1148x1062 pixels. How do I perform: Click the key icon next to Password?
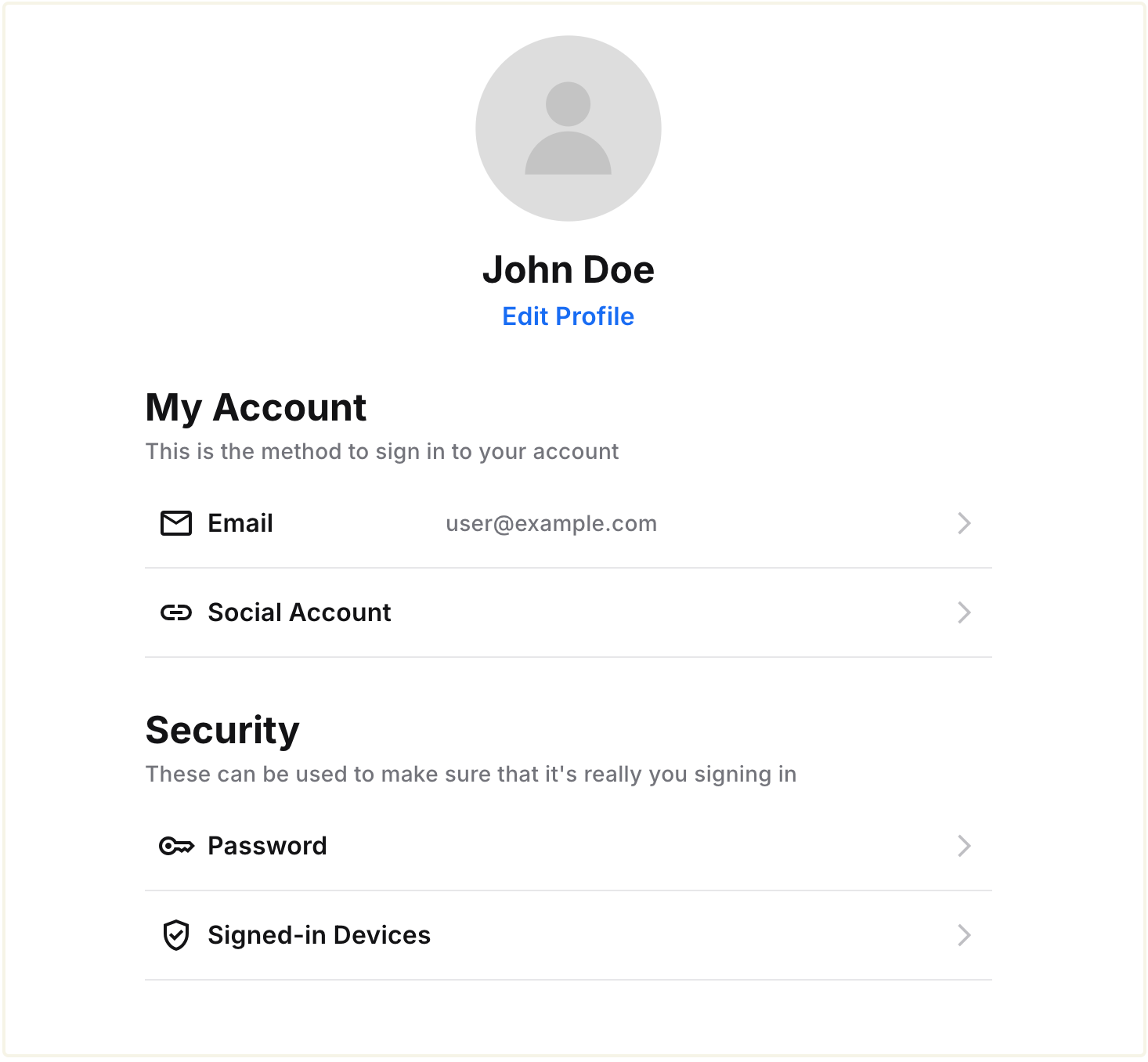coord(176,846)
